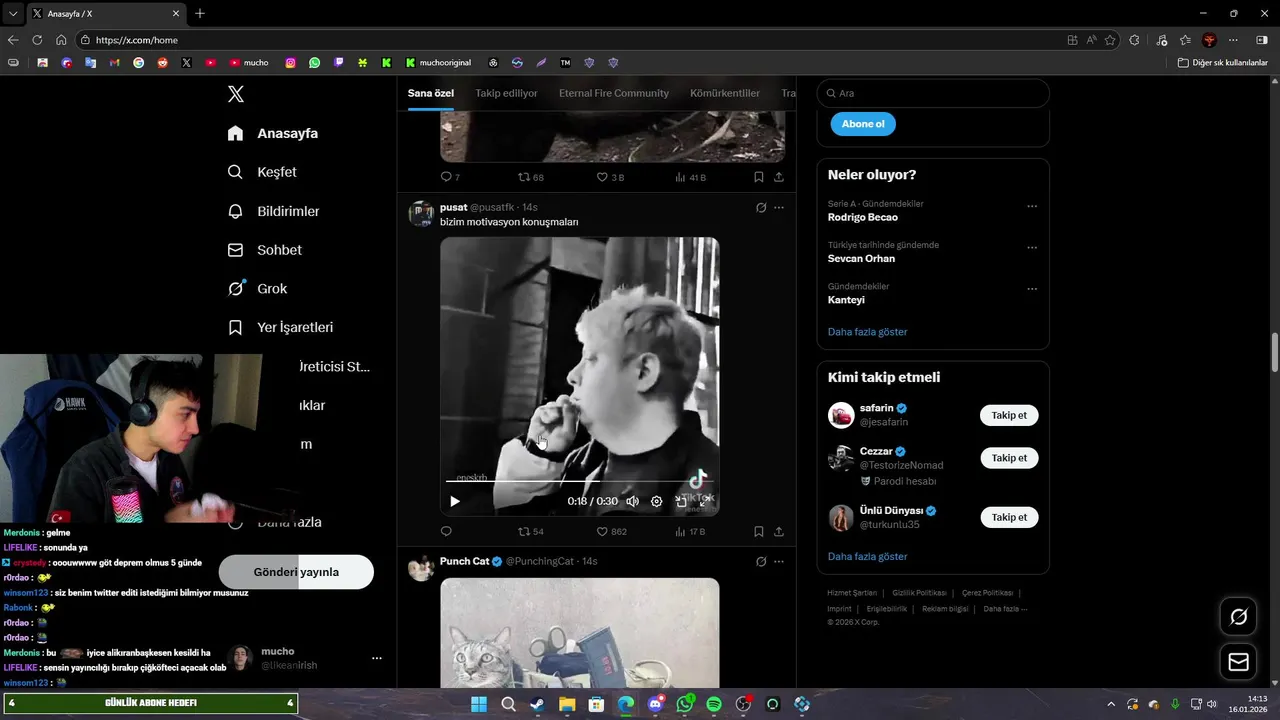Open Punch Cat's profile avatar
This screenshot has width=1280, height=720.
pyautogui.click(x=421, y=567)
